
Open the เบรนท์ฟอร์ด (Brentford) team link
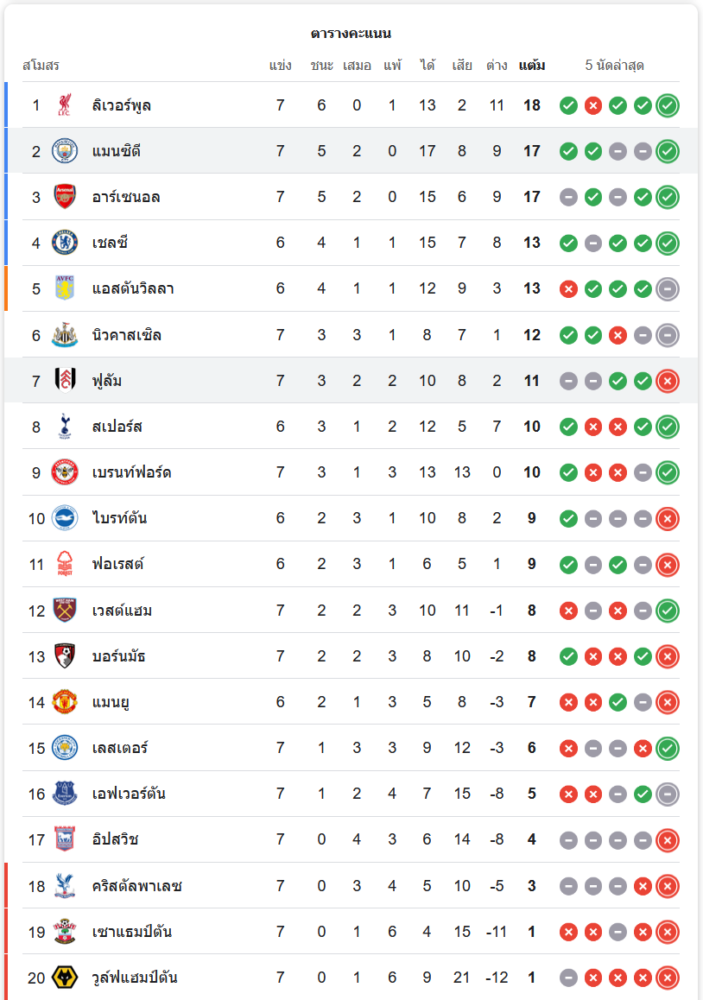coord(131,473)
